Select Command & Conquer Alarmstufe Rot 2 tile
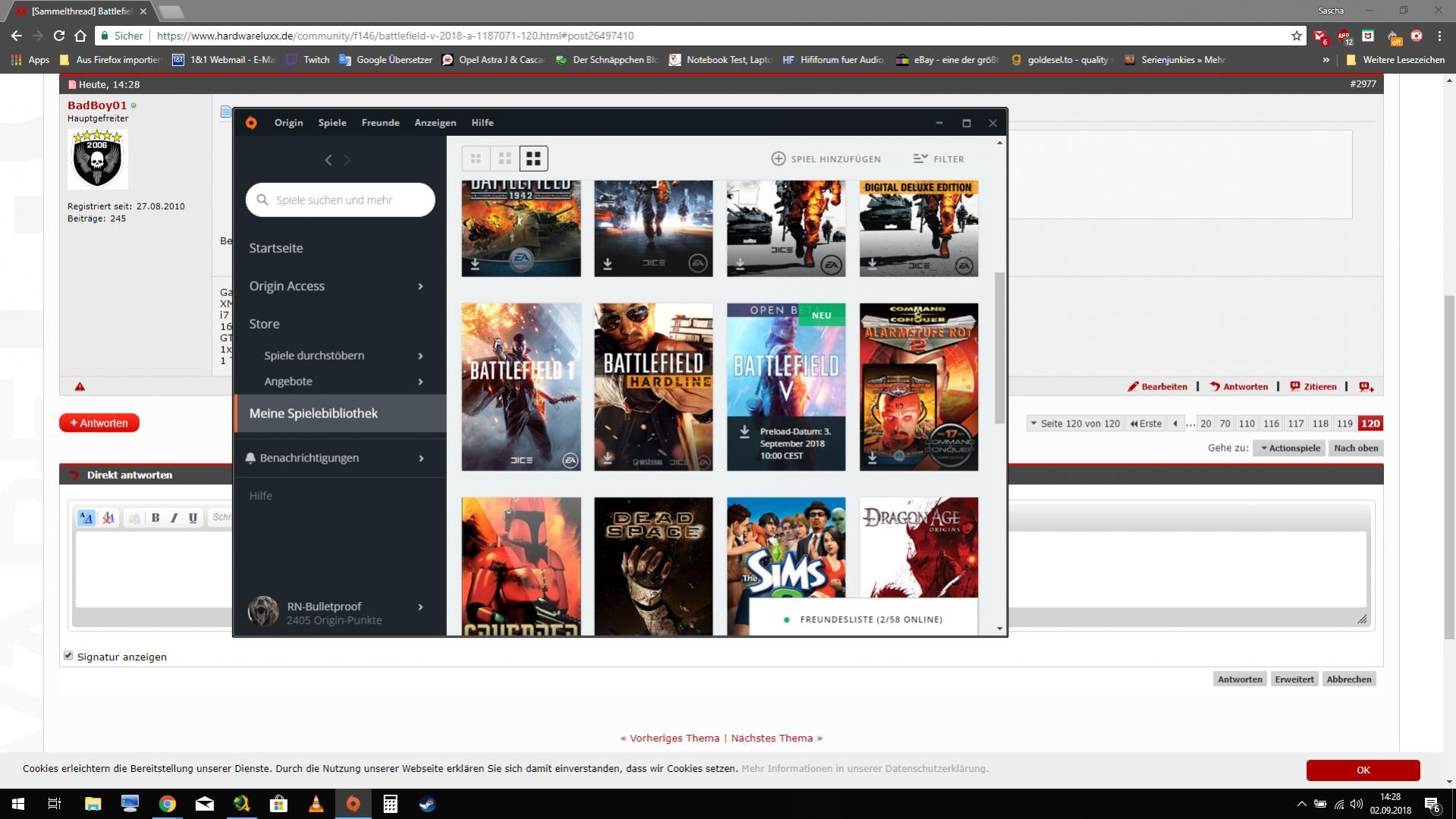Image resolution: width=1456 pixels, height=819 pixels. click(919, 387)
